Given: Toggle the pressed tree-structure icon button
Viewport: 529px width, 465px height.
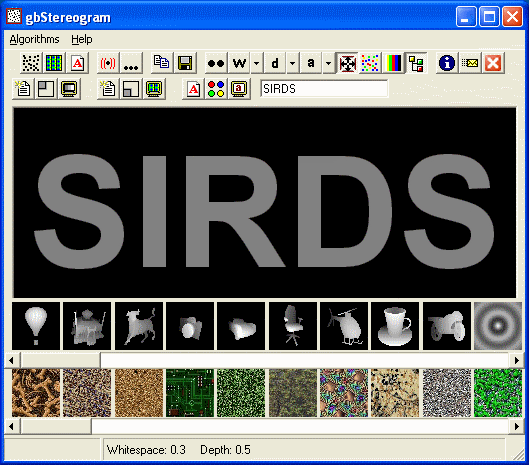Looking at the screenshot, I should click(416, 63).
